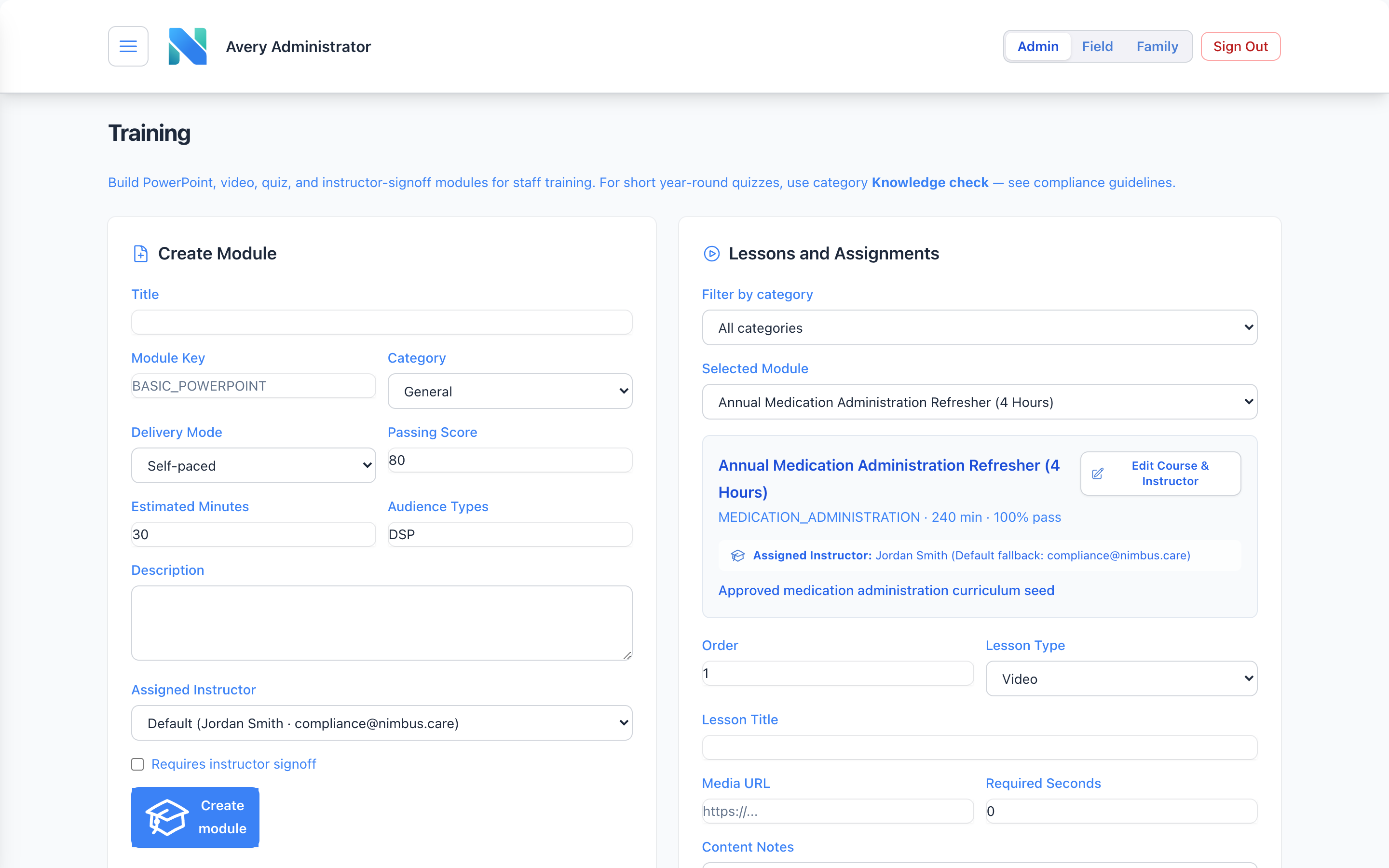The height and width of the screenshot is (868, 1389).
Task: Open the Category dropdown showing General
Action: [510, 392]
